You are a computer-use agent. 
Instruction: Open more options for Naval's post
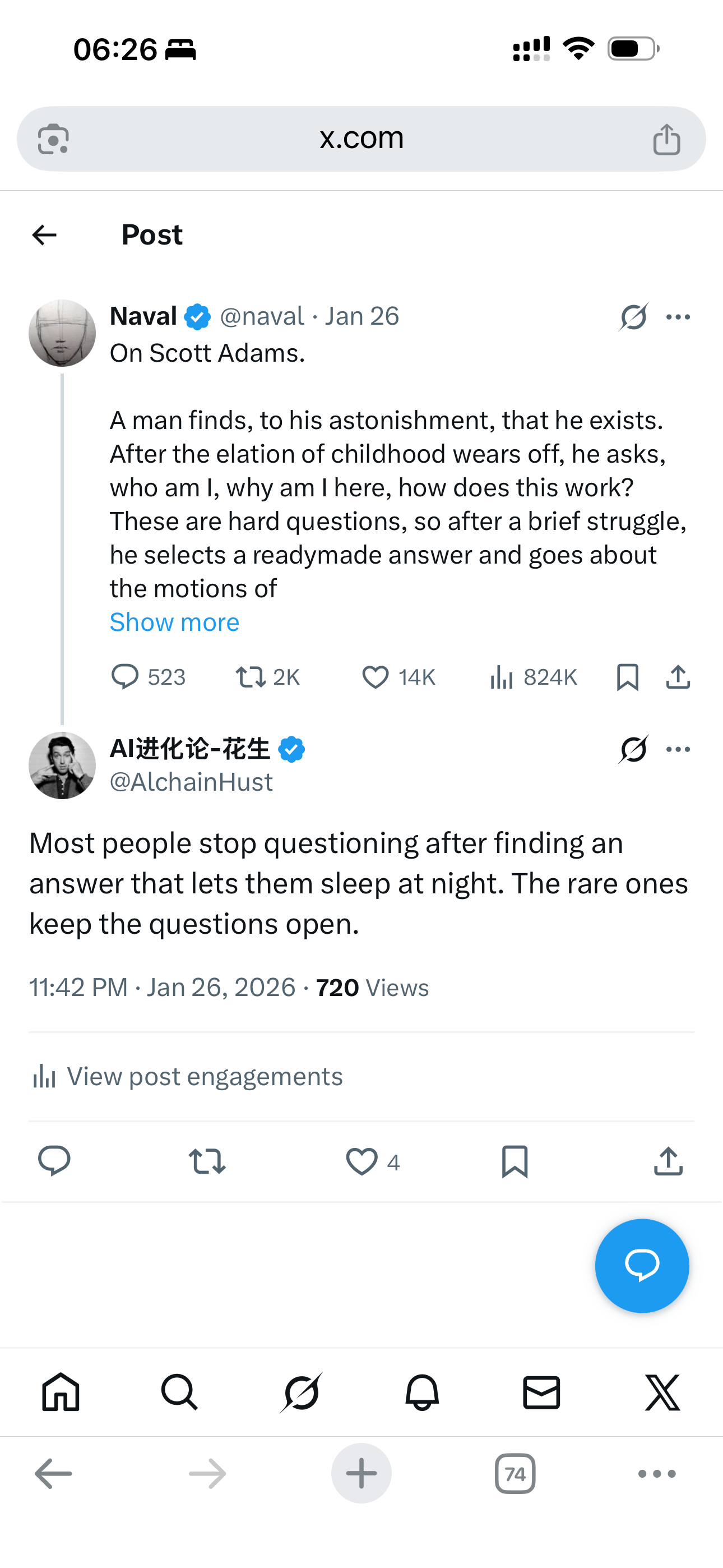(678, 317)
